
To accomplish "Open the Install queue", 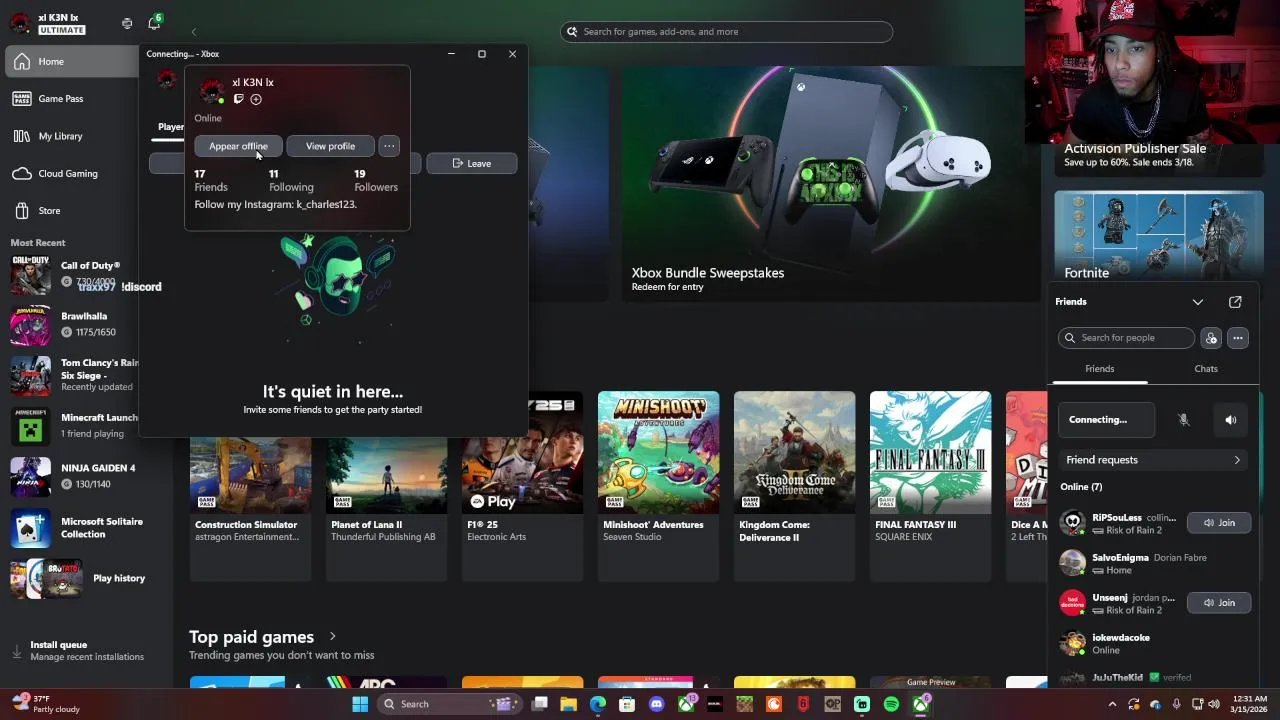I will pos(79,651).
